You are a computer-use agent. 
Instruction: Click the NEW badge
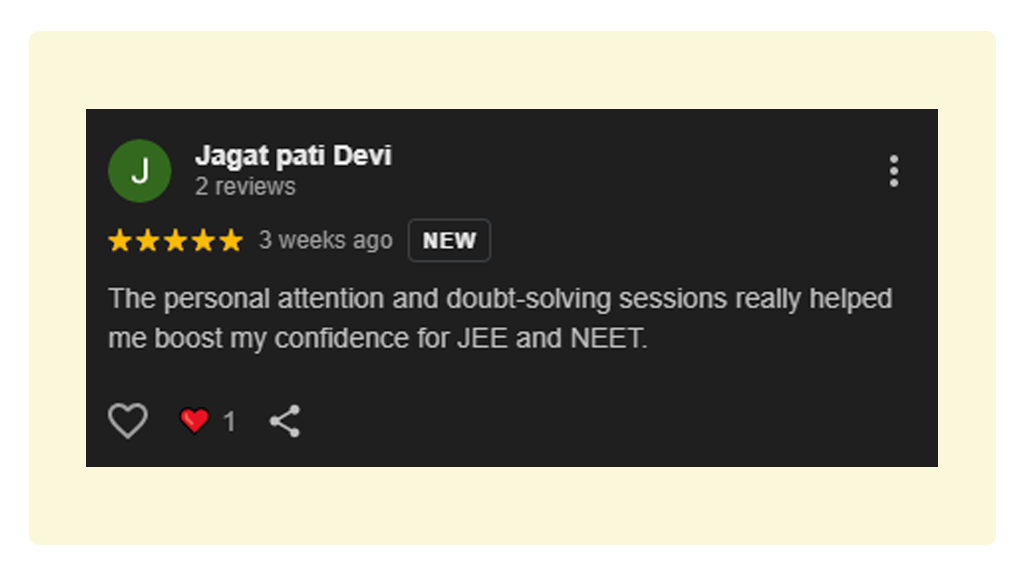[x=449, y=241]
